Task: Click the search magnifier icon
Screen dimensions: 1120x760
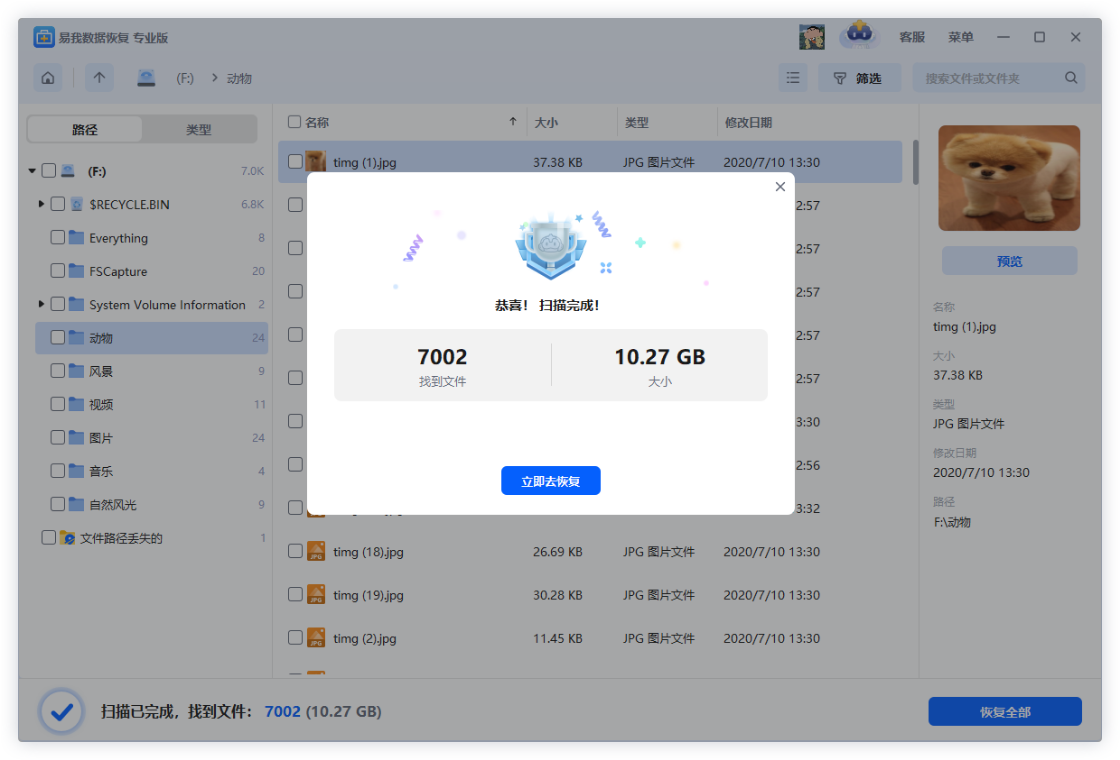Action: 1070,78
